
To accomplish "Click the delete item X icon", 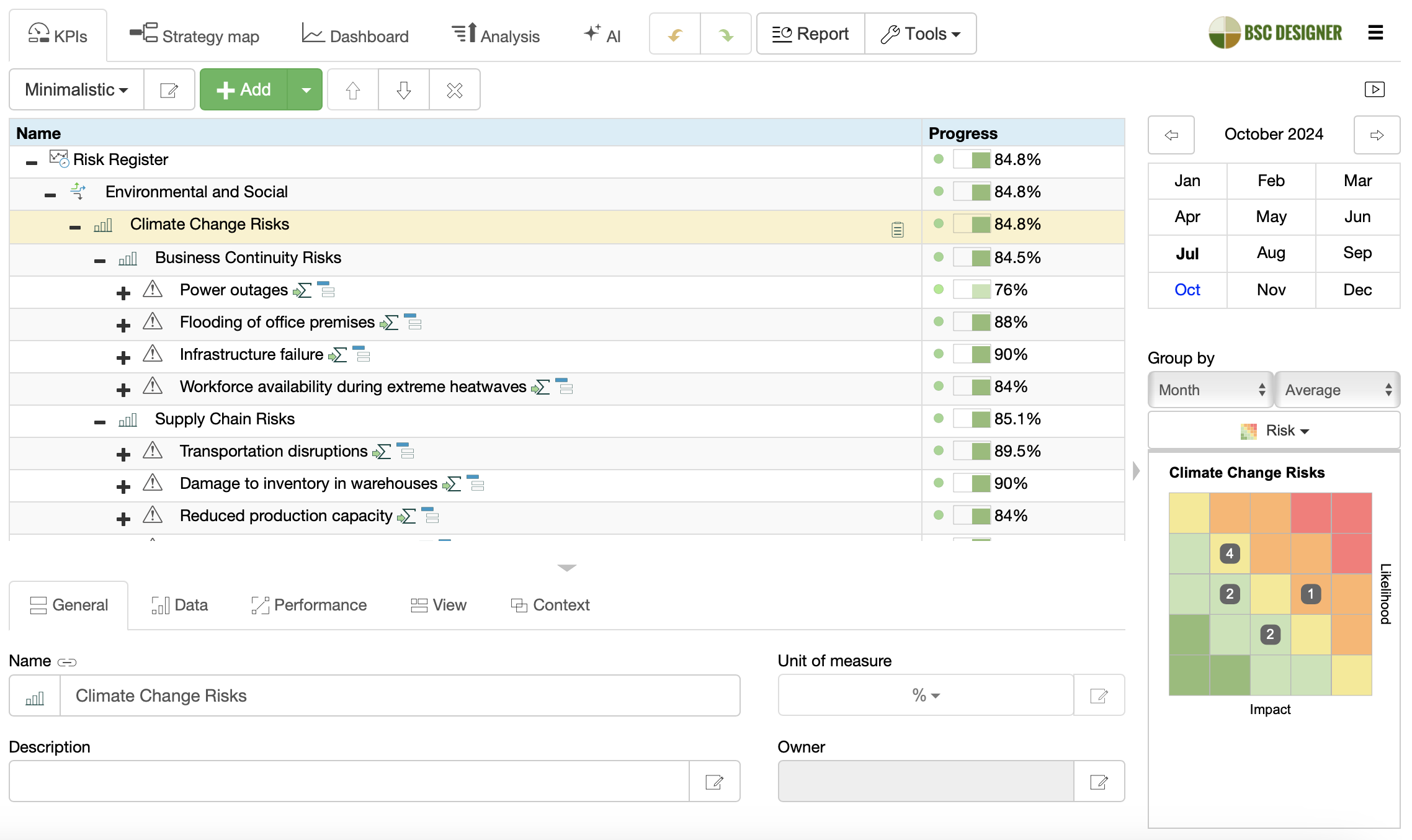I will coord(454,90).
